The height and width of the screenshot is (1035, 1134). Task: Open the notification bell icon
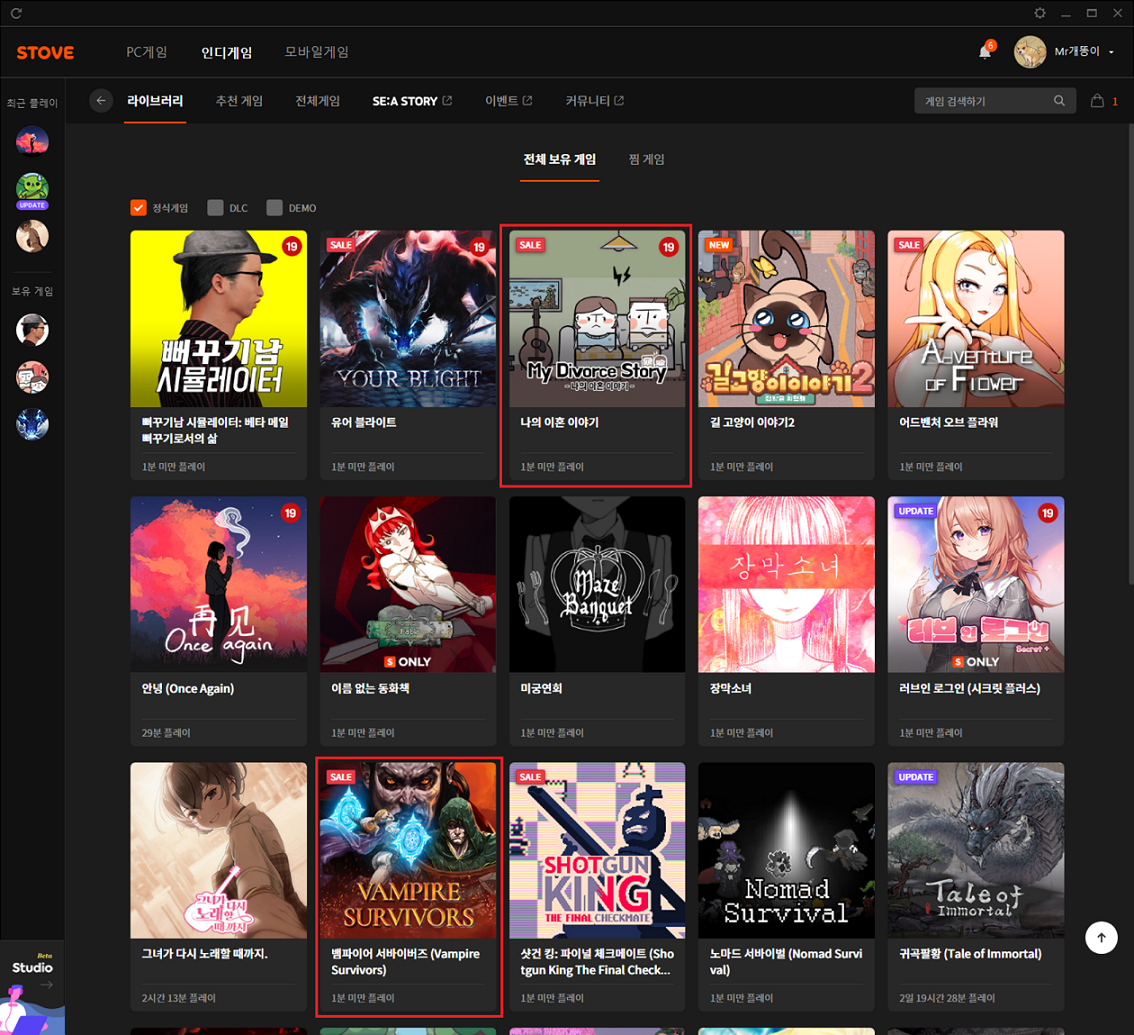click(985, 52)
